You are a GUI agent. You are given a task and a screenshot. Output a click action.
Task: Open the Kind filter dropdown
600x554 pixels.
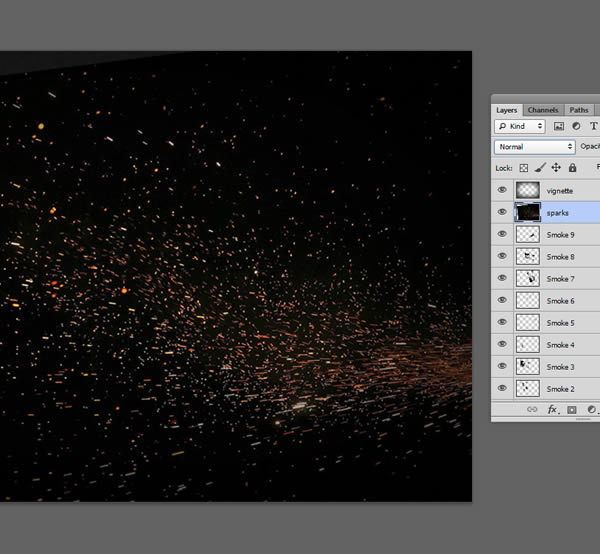[520, 126]
